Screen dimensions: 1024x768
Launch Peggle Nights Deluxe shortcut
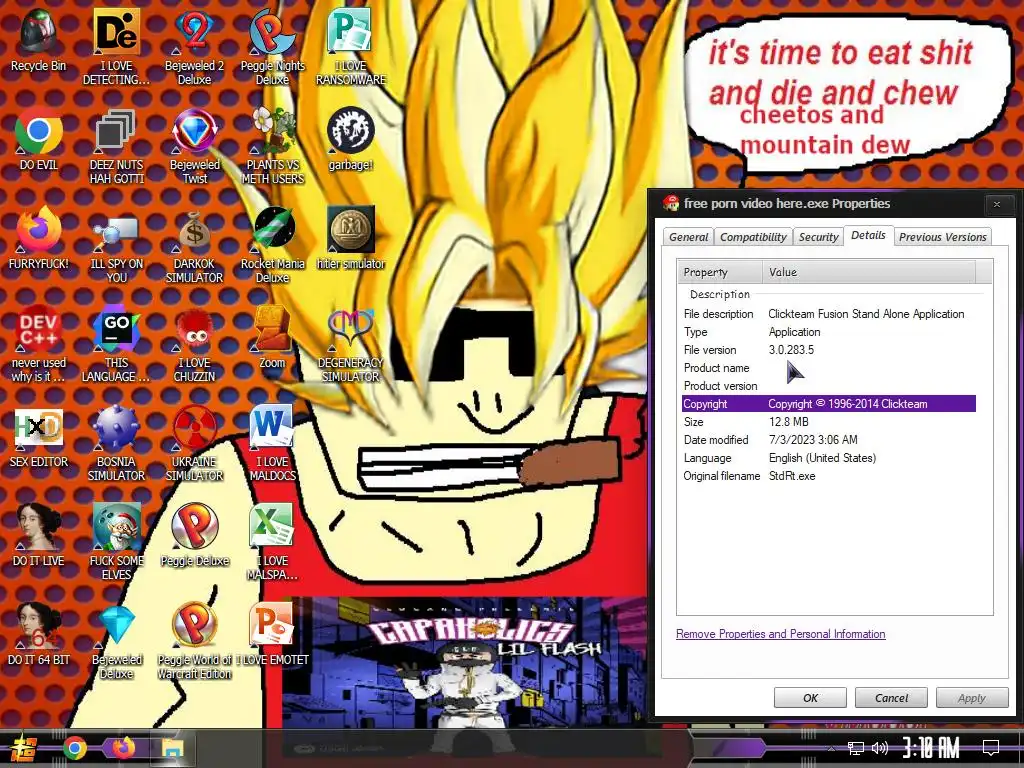(x=272, y=47)
